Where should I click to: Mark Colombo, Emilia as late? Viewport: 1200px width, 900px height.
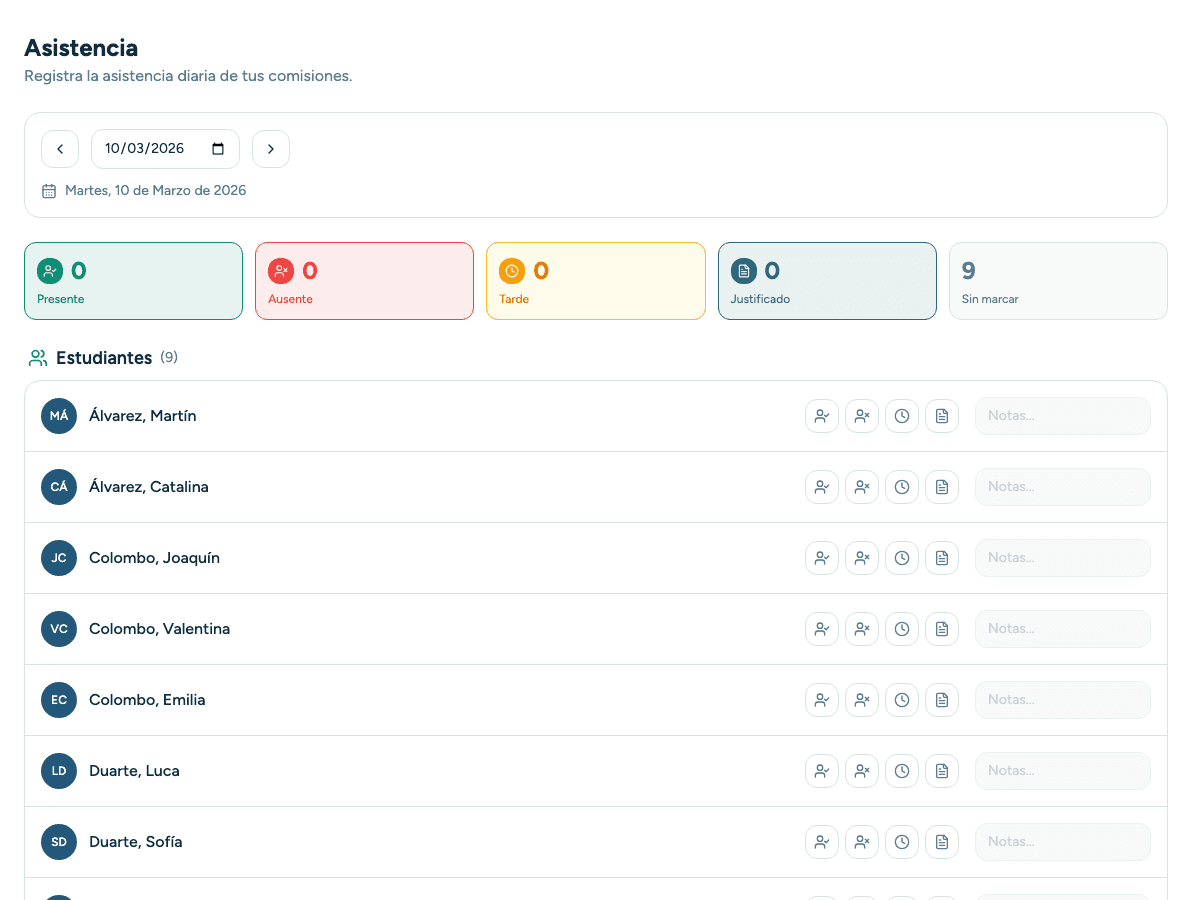coord(902,700)
